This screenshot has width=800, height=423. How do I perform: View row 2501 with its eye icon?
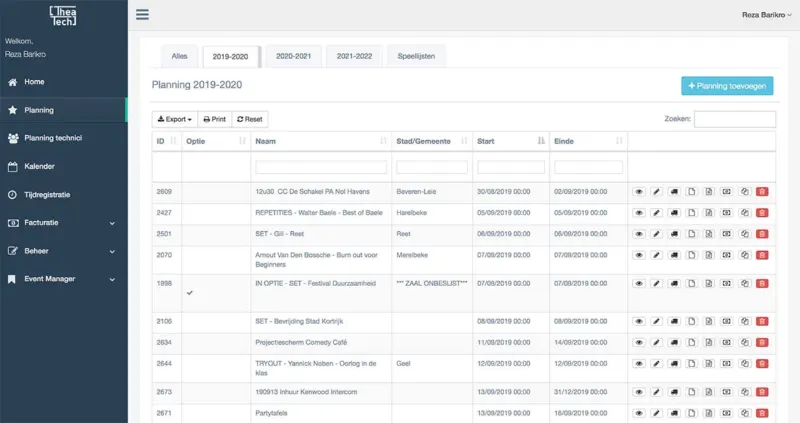639,234
